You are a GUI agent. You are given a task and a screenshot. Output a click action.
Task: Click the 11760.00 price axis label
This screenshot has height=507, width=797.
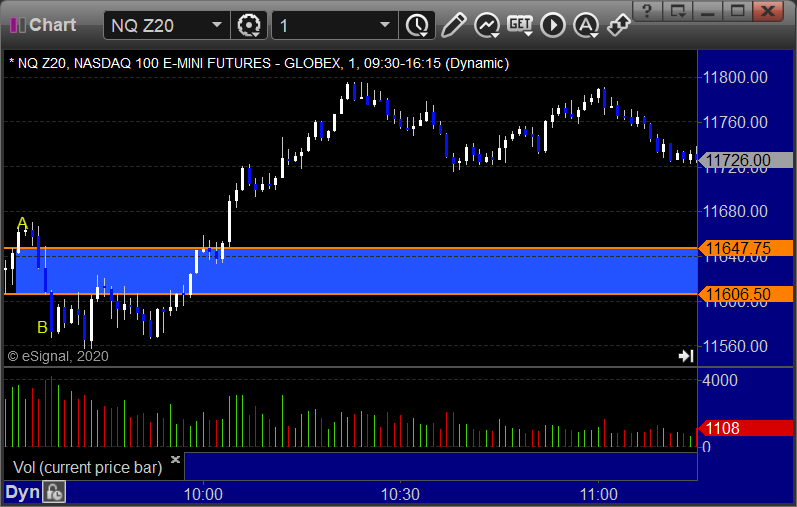pyautogui.click(x=735, y=122)
